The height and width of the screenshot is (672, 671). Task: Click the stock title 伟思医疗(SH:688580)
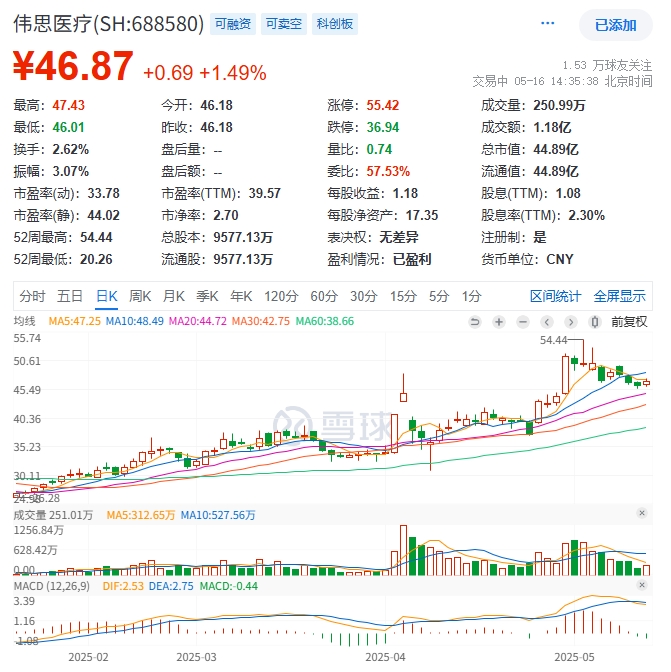tap(108, 24)
